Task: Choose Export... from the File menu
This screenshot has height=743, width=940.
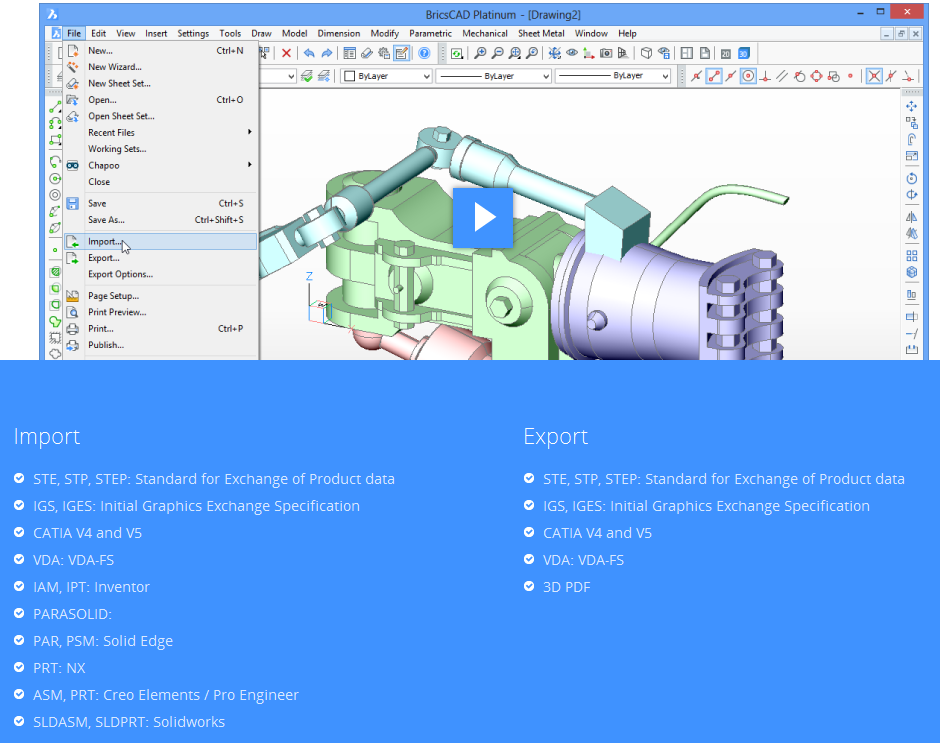Action: tap(162, 258)
